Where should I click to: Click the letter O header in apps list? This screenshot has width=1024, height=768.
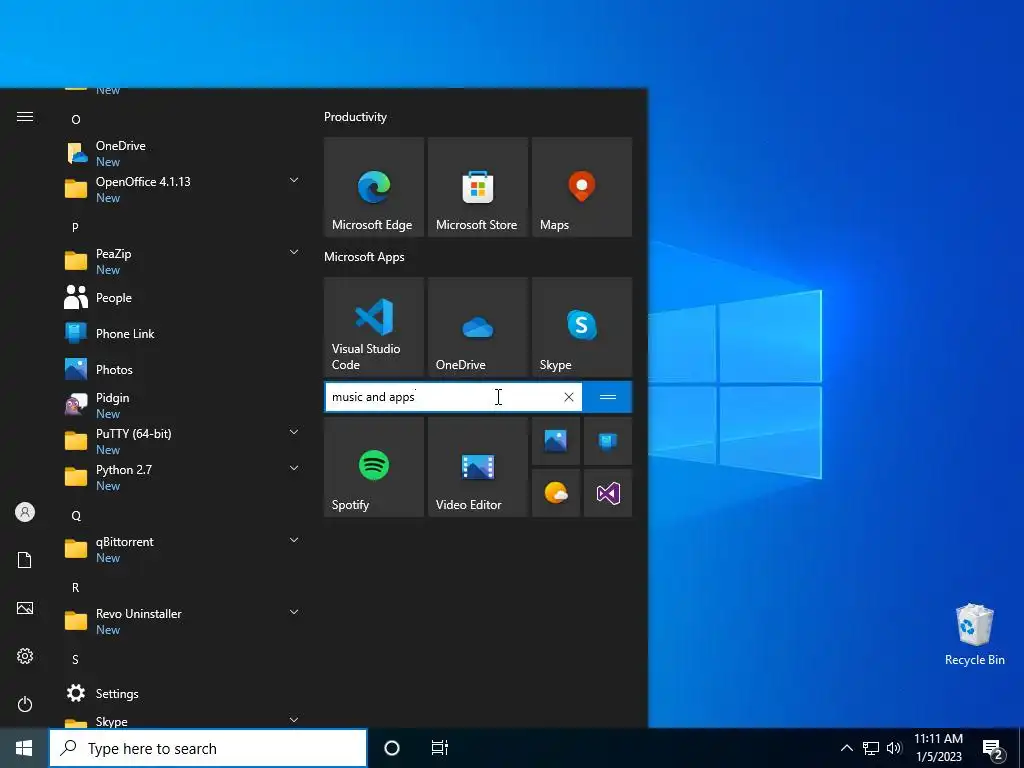tap(76, 120)
